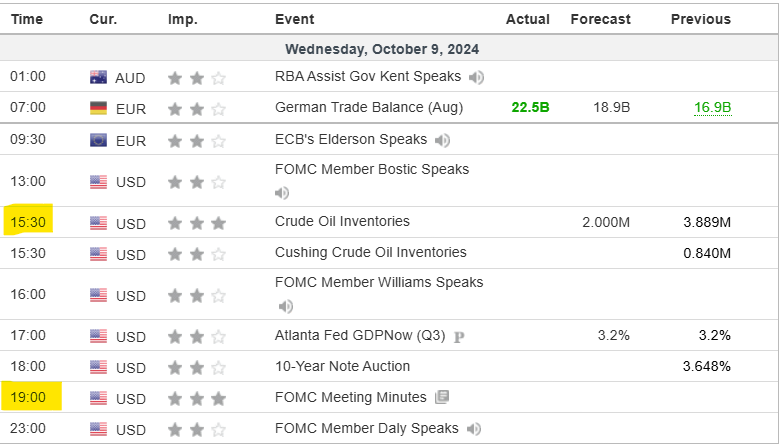Open the Crude Oil Inventories event
The height and width of the screenshot is (446, 780).
[x=342, y=221]
